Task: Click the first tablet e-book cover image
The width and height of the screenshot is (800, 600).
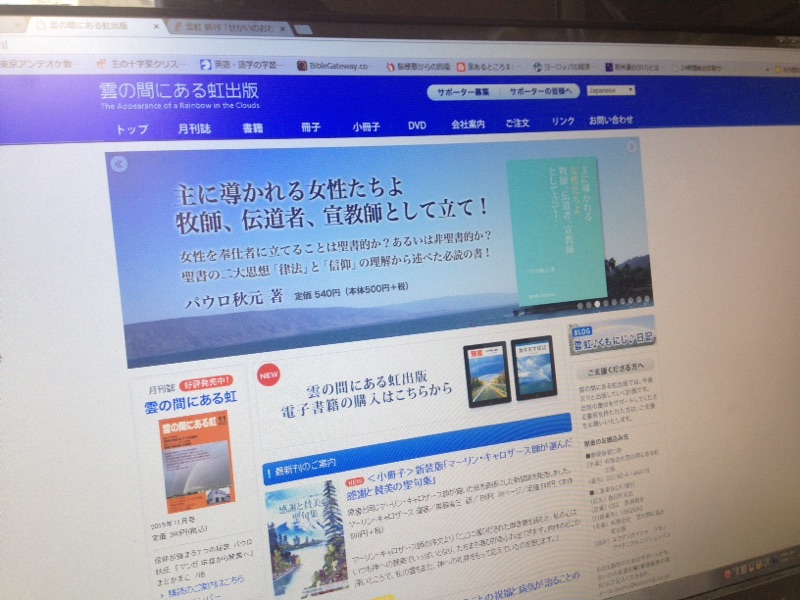Action: tap(486, 374)
